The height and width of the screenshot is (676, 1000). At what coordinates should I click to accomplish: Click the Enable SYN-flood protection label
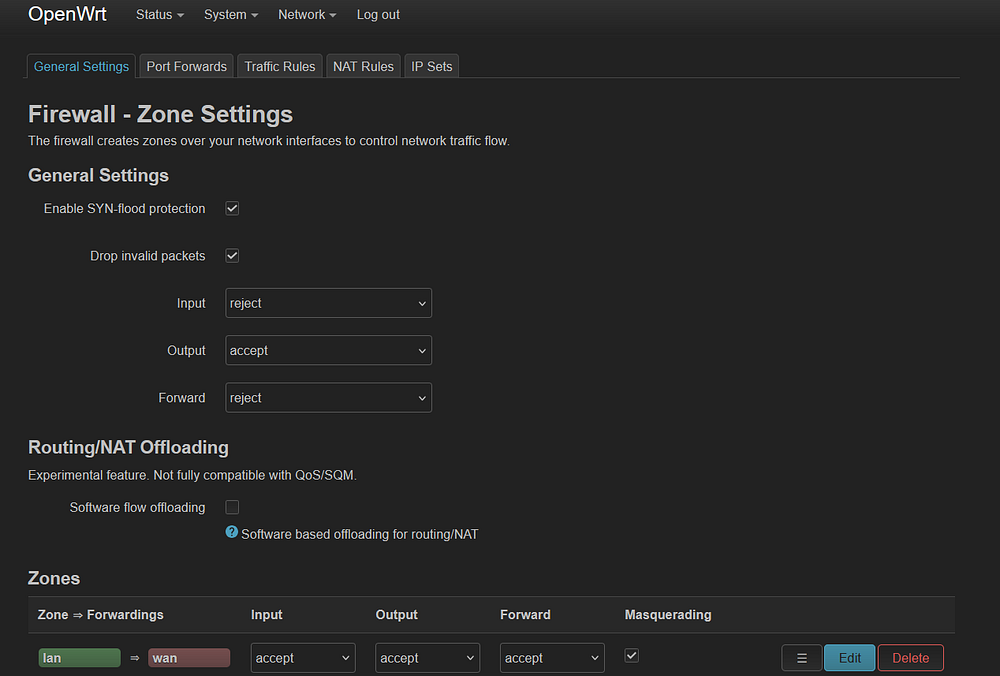tap(124, 209)
